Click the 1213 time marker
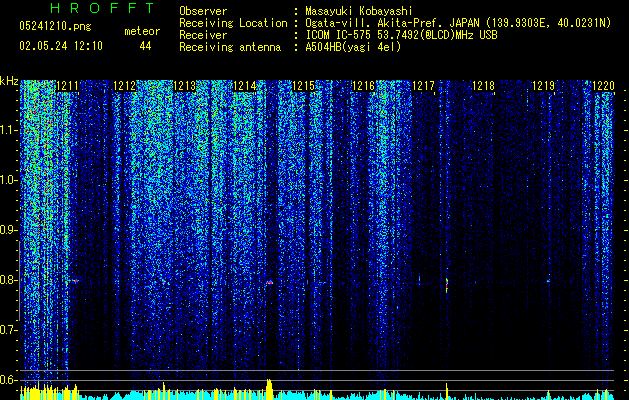This screenshot has height=400, width=629. [x=185, y=86]
